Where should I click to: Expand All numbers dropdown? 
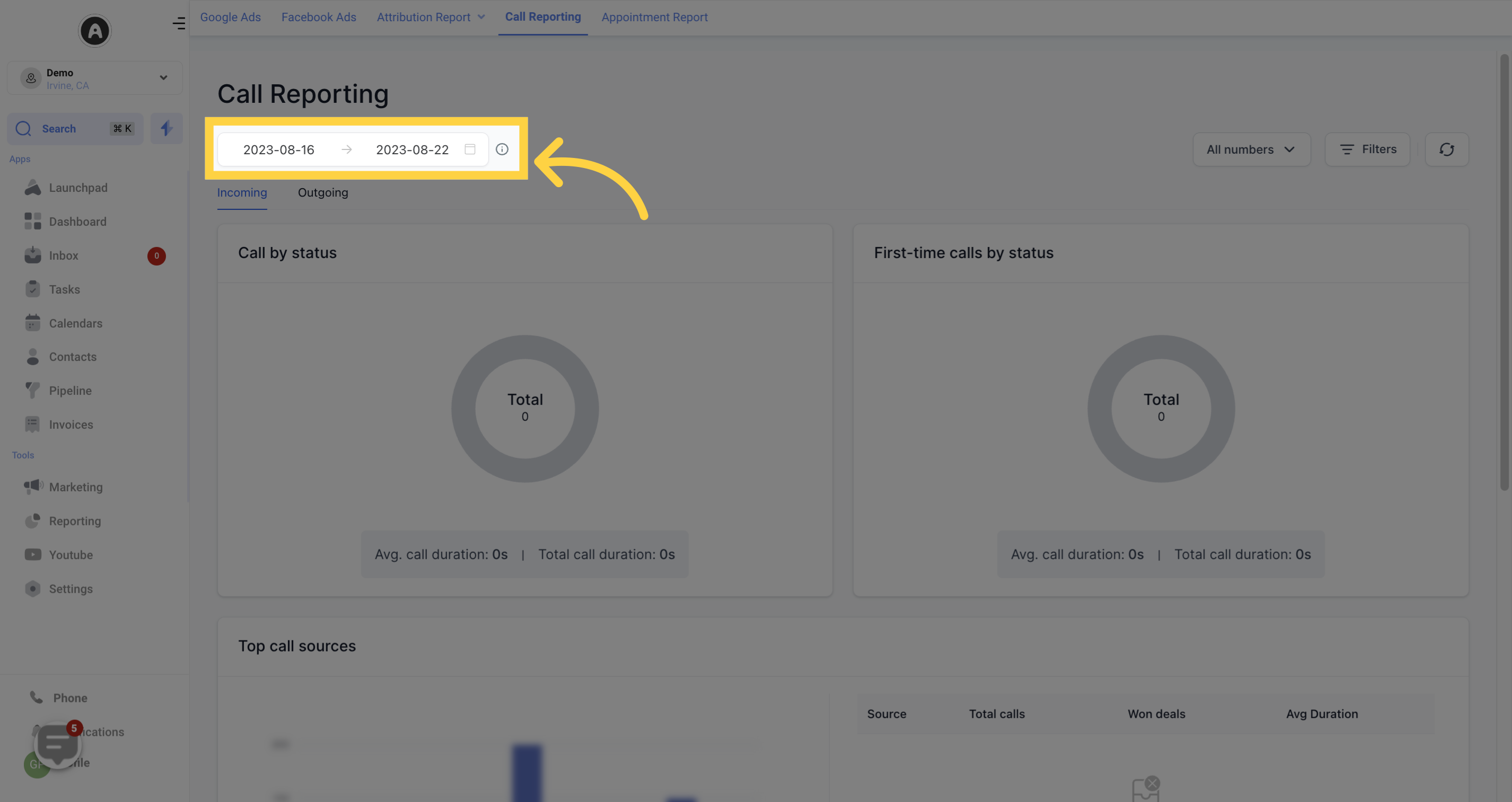1250,149
